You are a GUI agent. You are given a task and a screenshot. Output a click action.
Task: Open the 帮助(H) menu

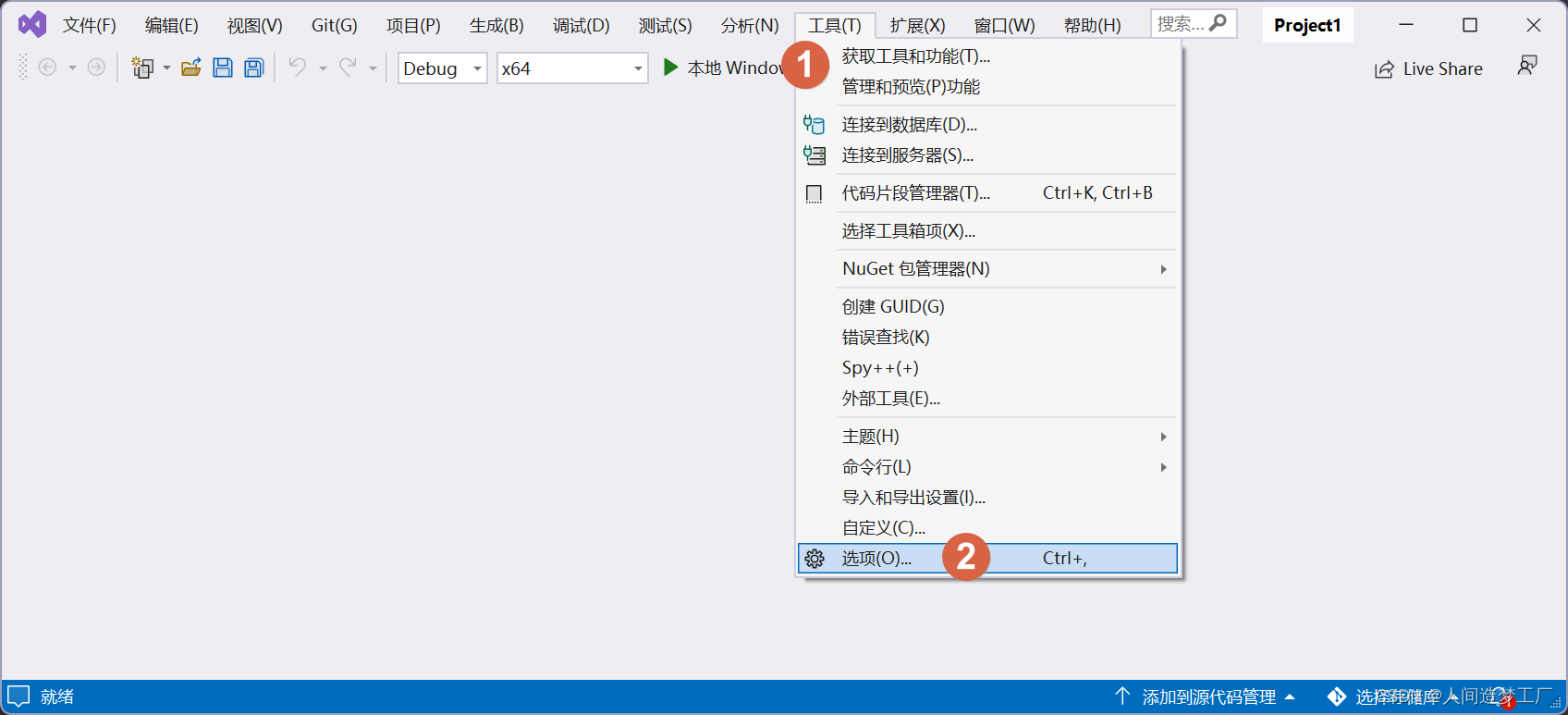point(1093,26)
